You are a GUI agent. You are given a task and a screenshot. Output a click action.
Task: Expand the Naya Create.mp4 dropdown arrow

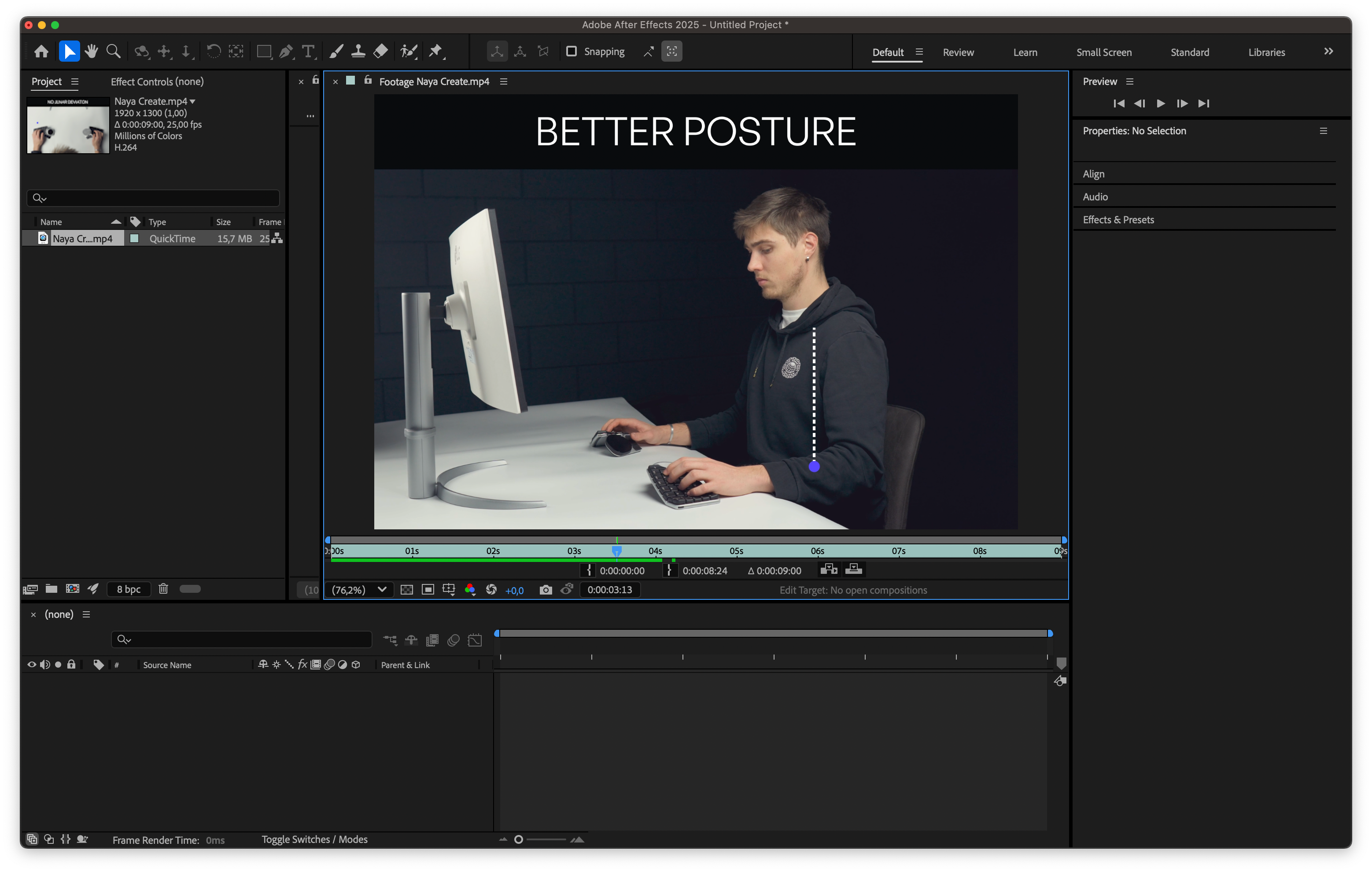192,101
